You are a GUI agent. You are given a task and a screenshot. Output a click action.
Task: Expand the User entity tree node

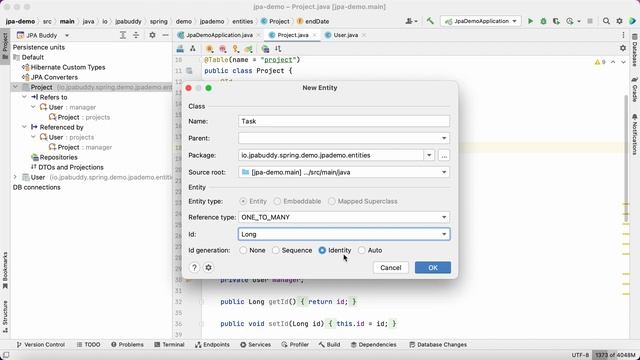tap(16, 177)
